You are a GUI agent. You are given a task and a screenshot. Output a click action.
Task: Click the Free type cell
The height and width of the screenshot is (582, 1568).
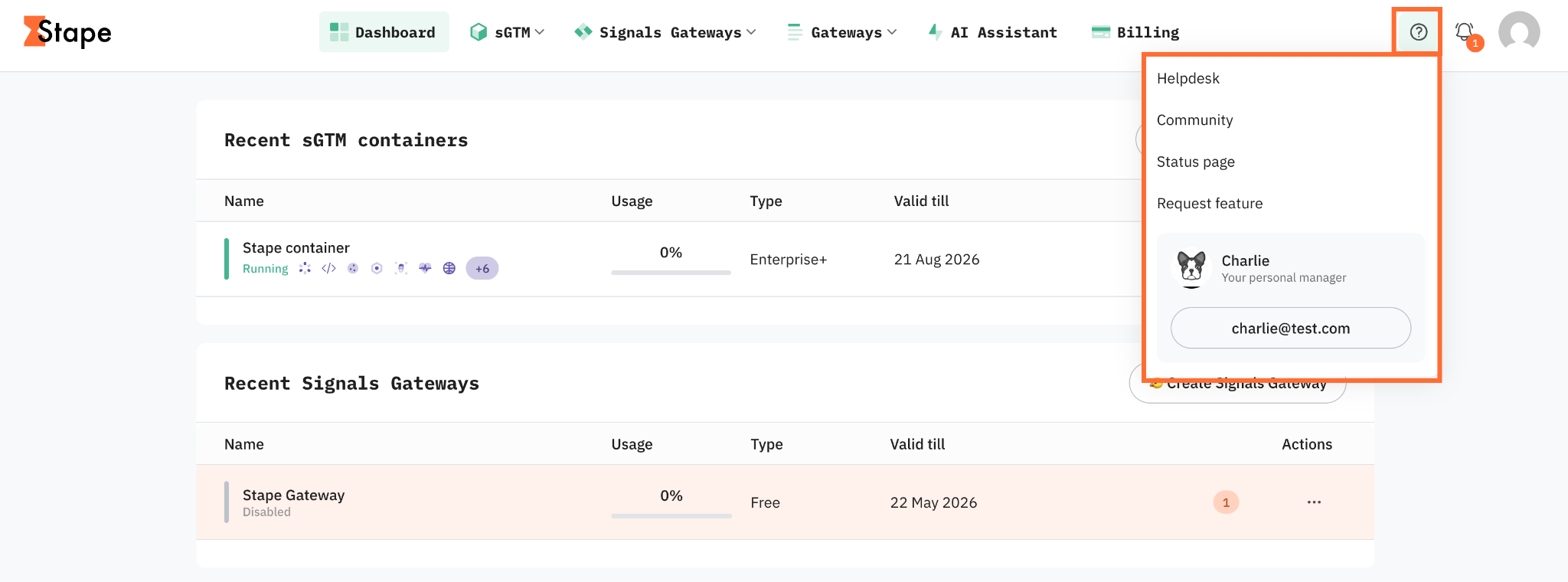(765, 502)
